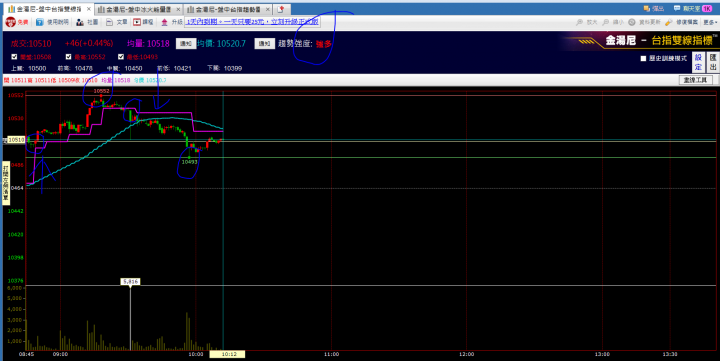The width and height of the screenshot is (720, 361).
Task: Close the 盤中冰火能量 tab
Action: coord(178,9)
